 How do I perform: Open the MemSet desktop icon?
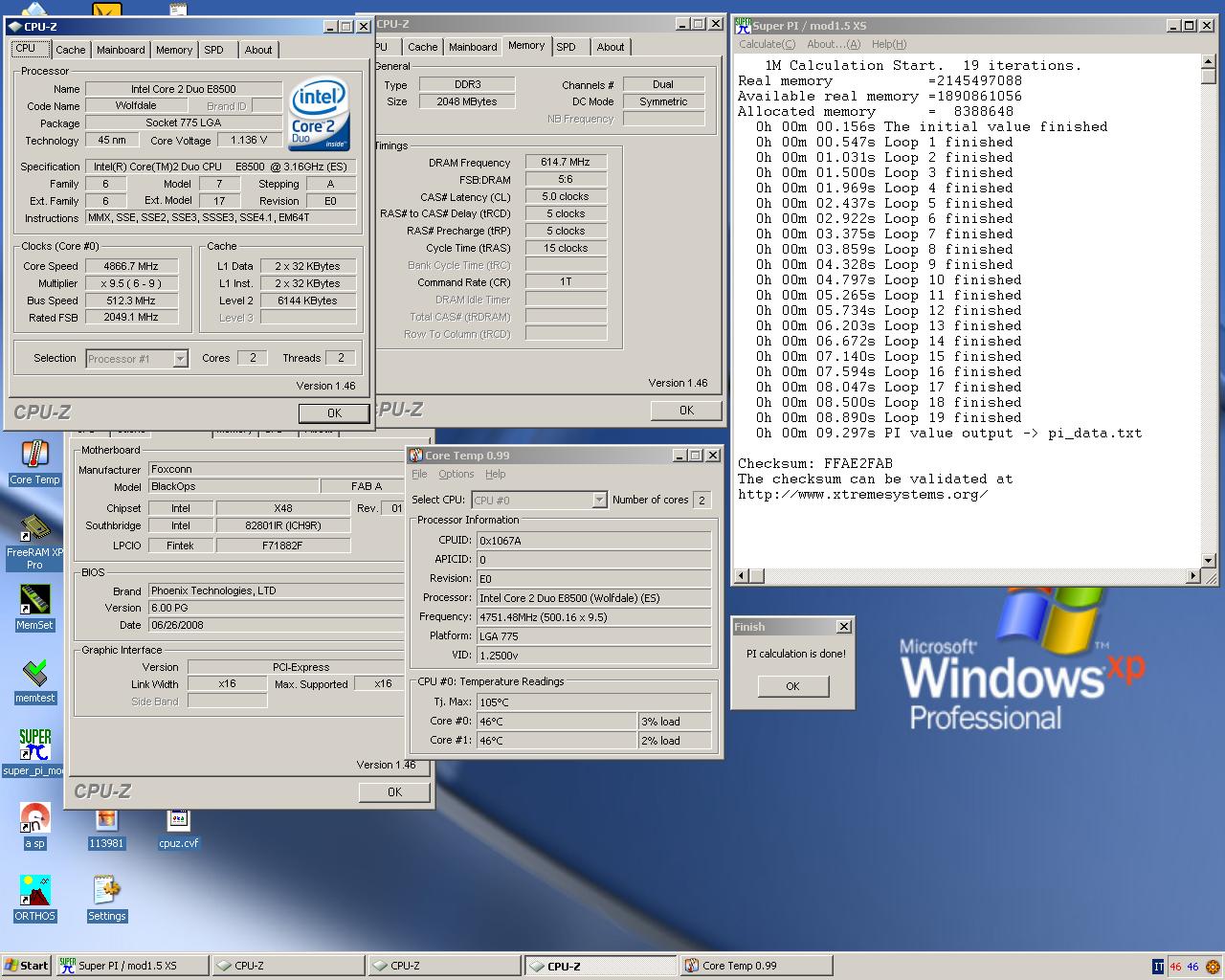click(34, 607)
